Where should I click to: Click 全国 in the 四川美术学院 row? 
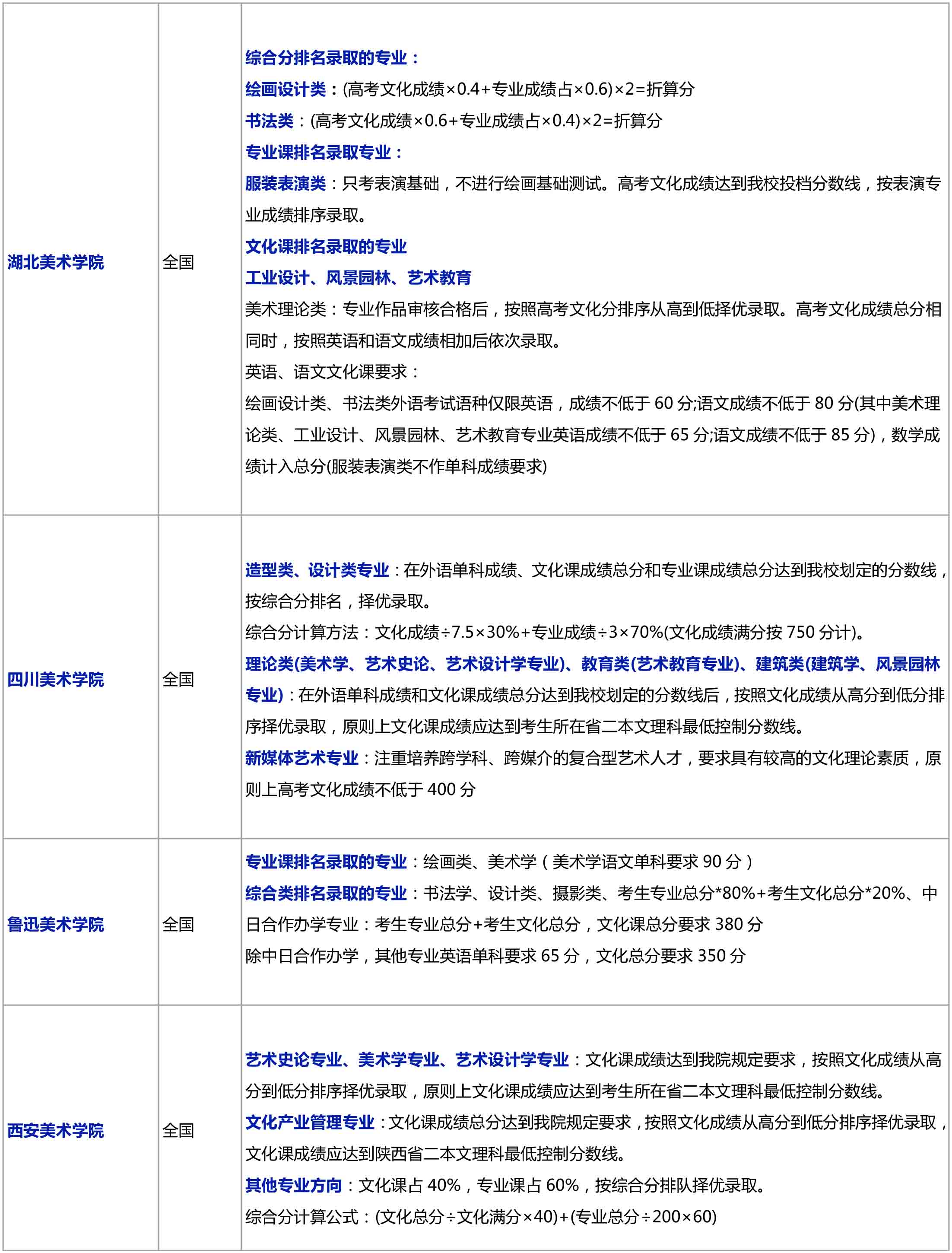(178, 680)
